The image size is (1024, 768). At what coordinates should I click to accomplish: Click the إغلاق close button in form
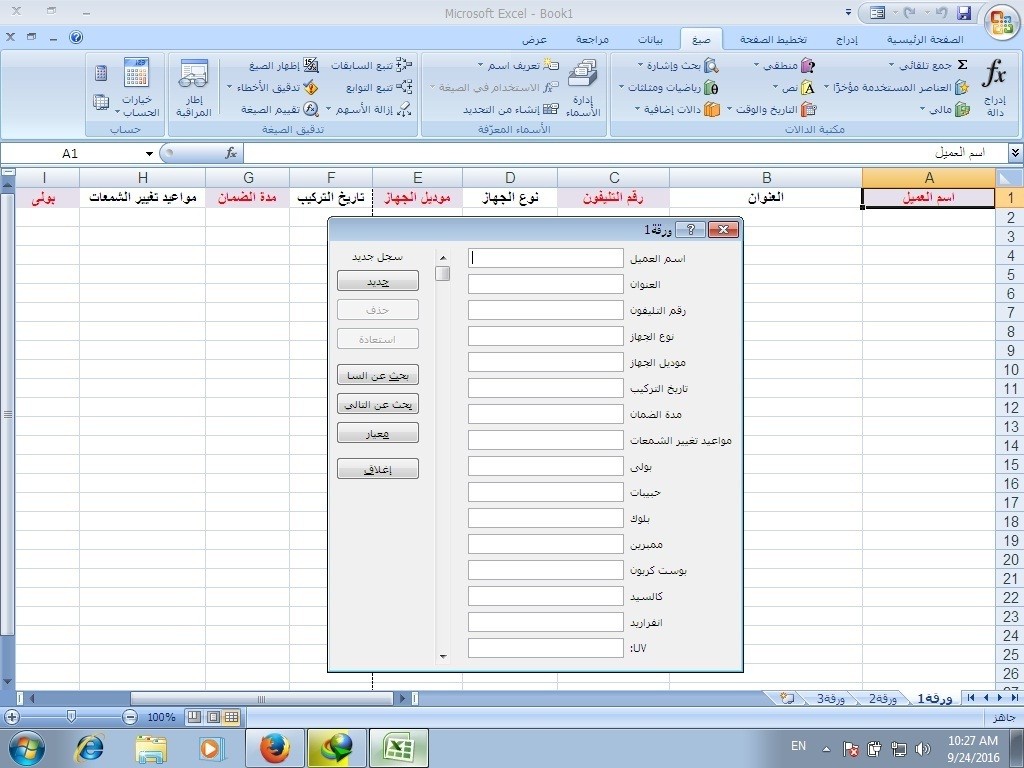(377, 469)
